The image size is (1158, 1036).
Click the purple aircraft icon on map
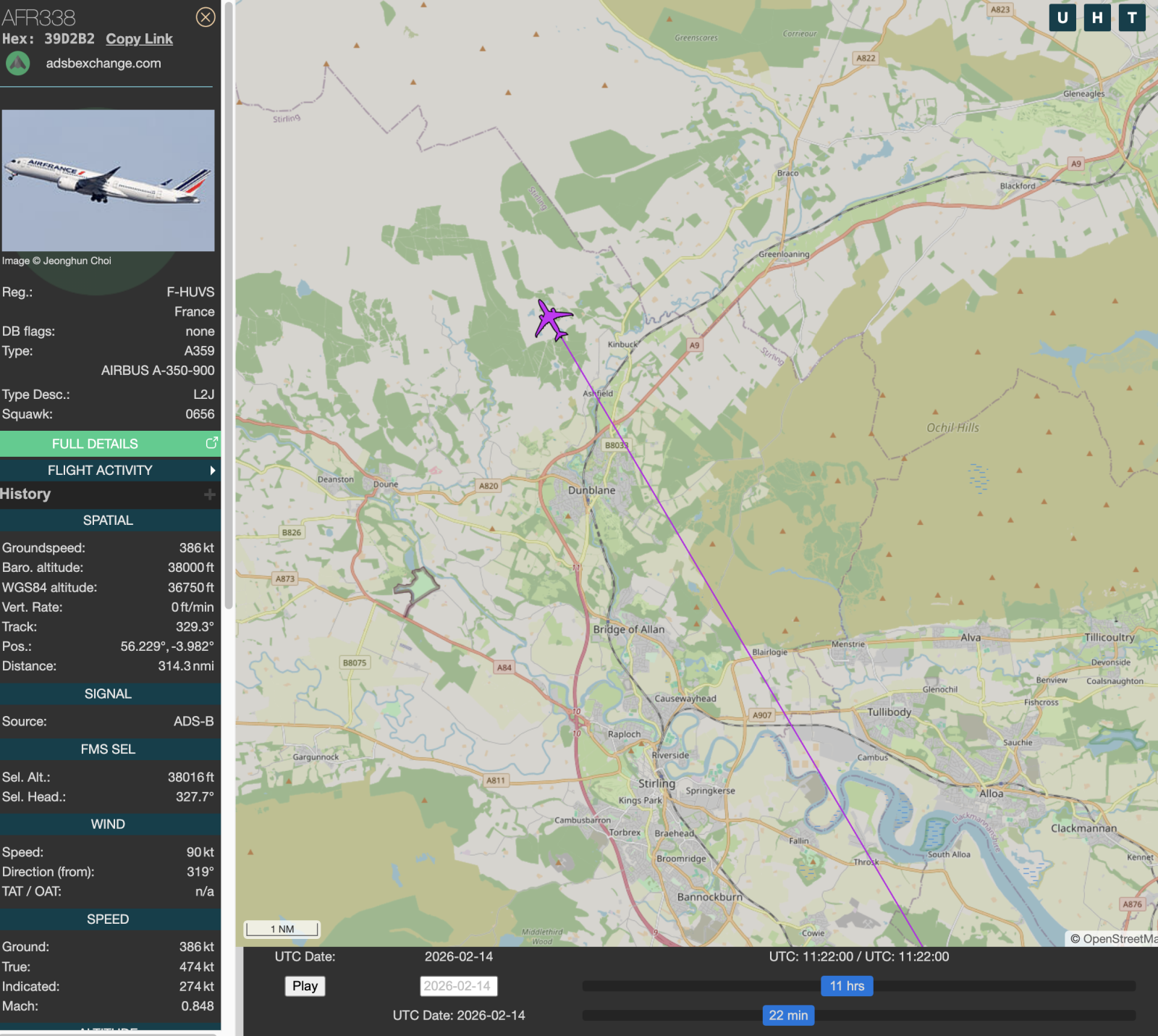click(x=553, y=319)
